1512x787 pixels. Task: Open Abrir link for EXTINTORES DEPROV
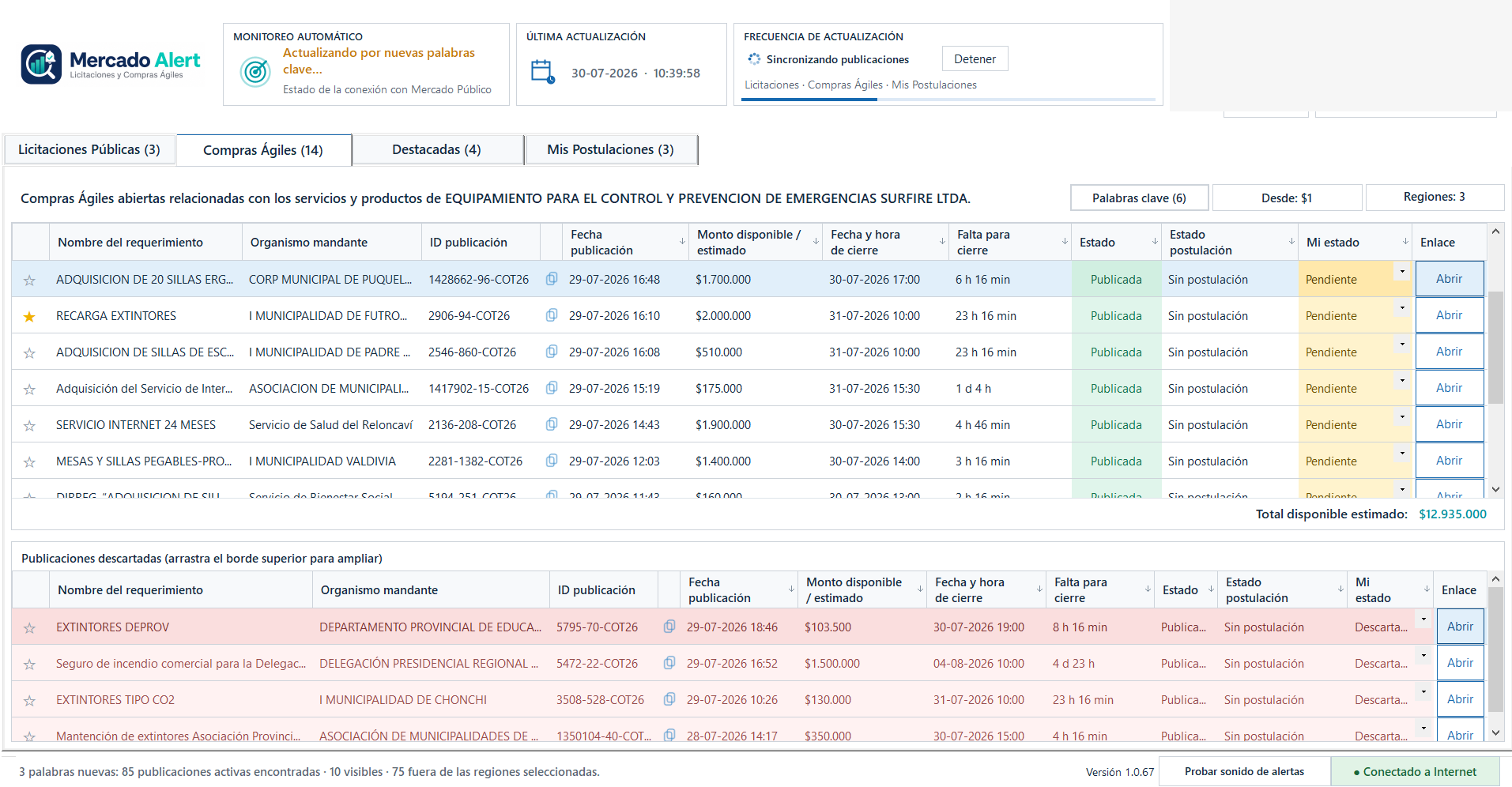coord(1460,627)
